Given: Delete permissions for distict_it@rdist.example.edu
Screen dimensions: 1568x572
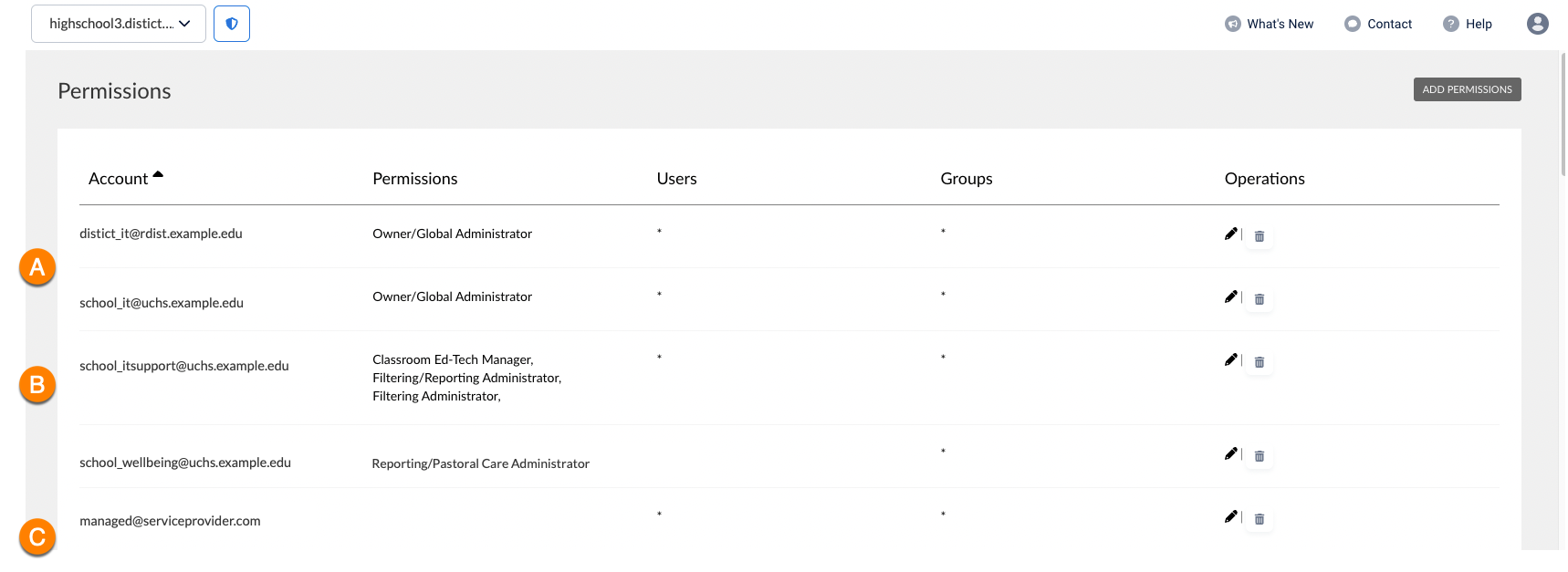Looking at the screenshot, I should click(x=1260, y=236).
